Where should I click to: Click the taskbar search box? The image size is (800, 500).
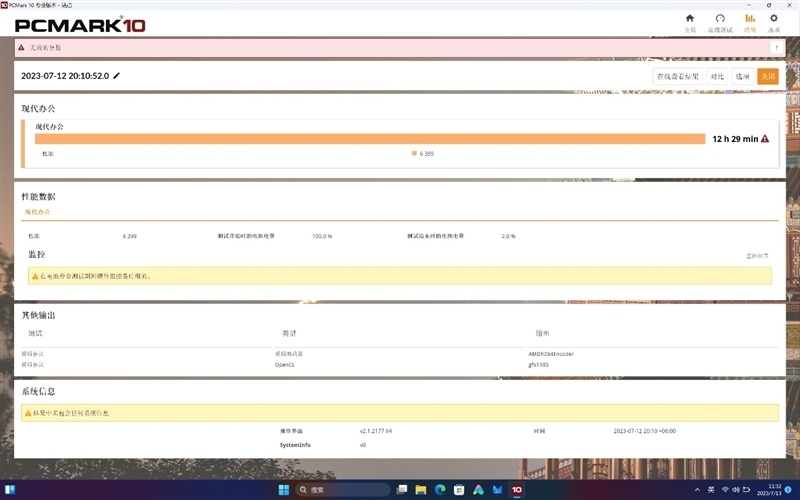pos(342,490)
